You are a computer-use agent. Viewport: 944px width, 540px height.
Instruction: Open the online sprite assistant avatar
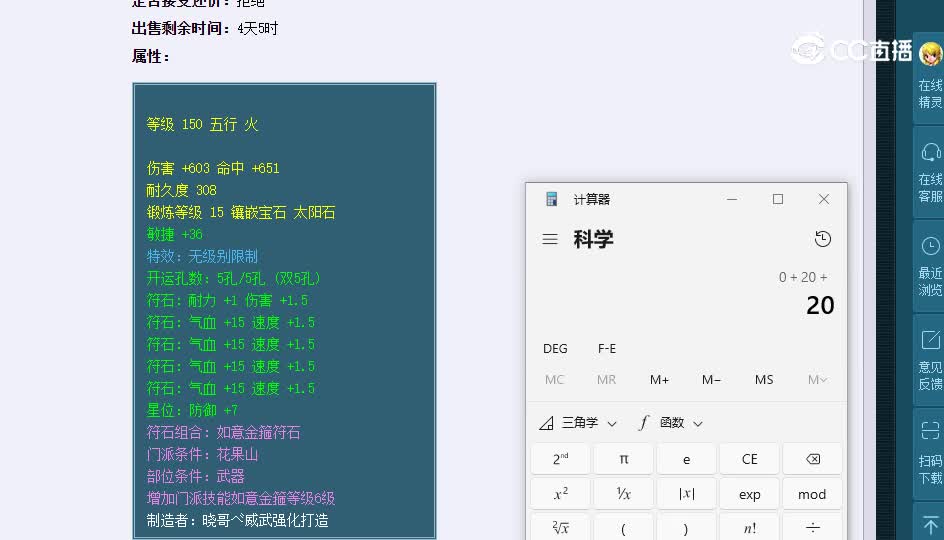point(930,55)
